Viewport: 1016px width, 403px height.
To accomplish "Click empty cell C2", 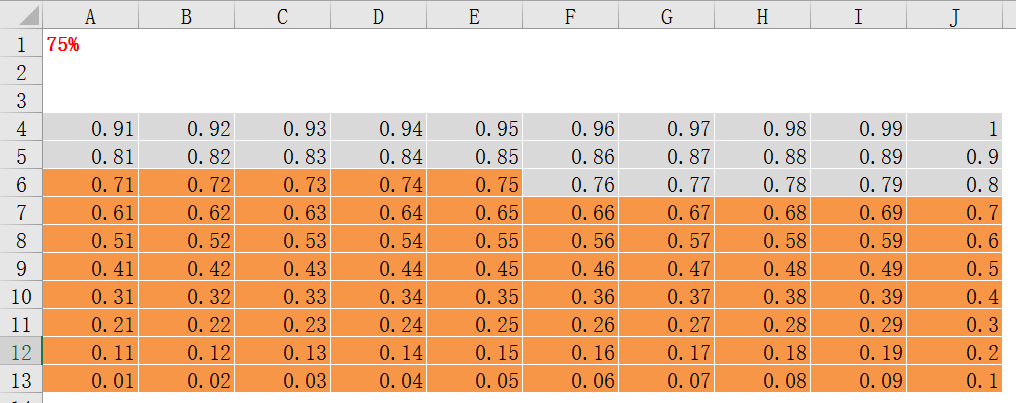I will 282,71.
